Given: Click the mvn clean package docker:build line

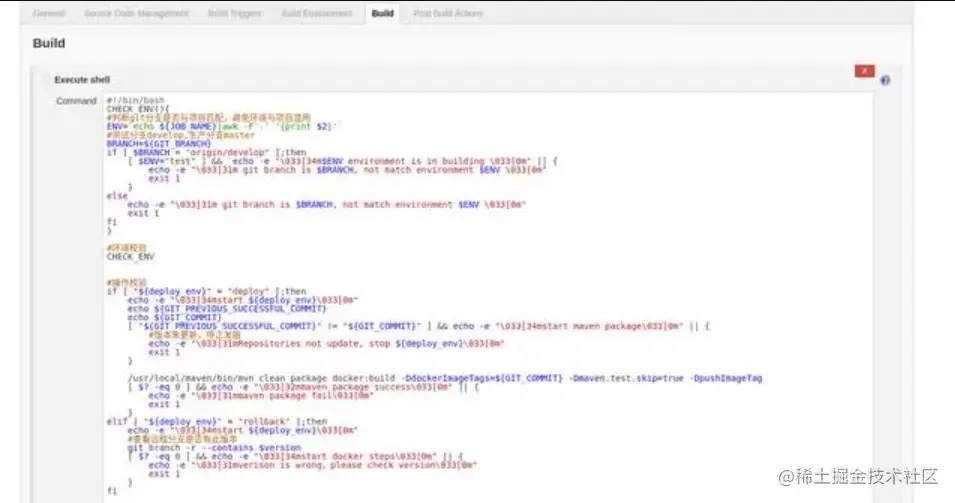Looking at the screenshot, I should tap(445, 378).
